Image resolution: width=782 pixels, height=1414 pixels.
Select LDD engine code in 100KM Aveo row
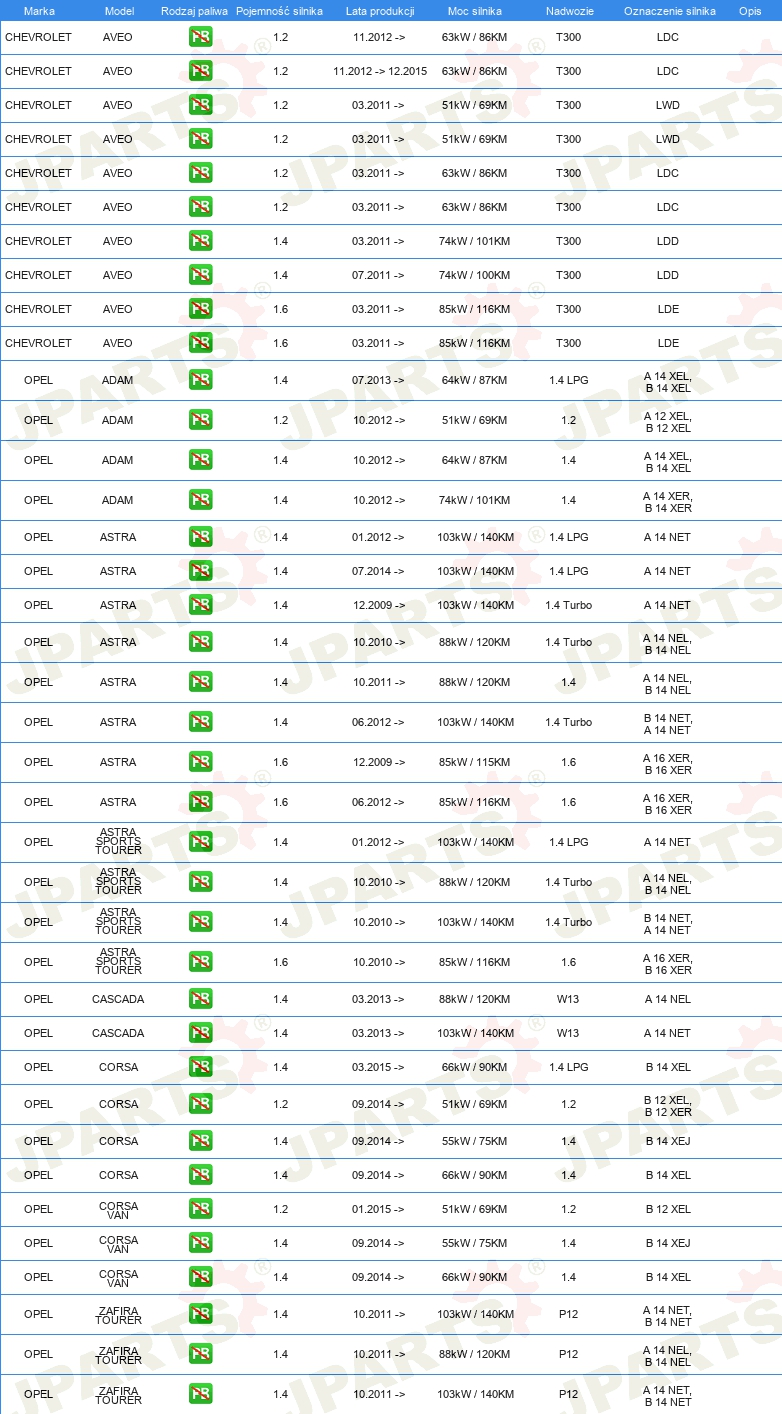coord(668,275)
